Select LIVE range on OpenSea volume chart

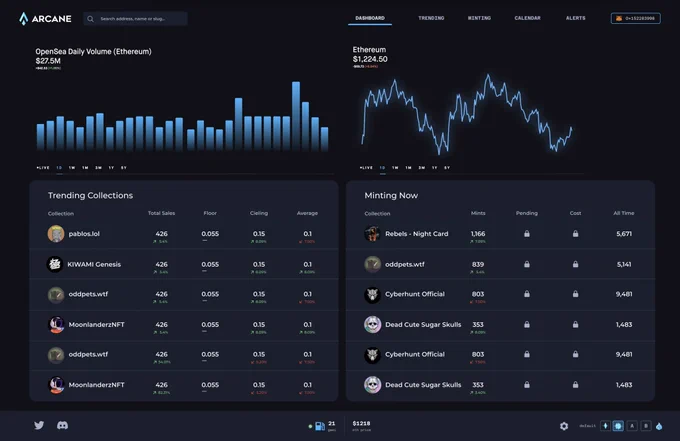(43, 168)
